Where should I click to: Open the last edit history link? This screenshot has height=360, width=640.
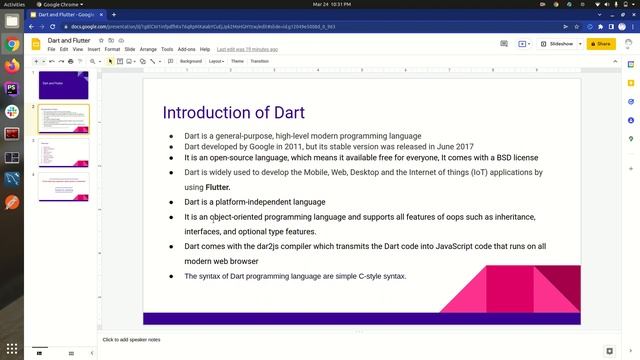(x=247, y=49)
